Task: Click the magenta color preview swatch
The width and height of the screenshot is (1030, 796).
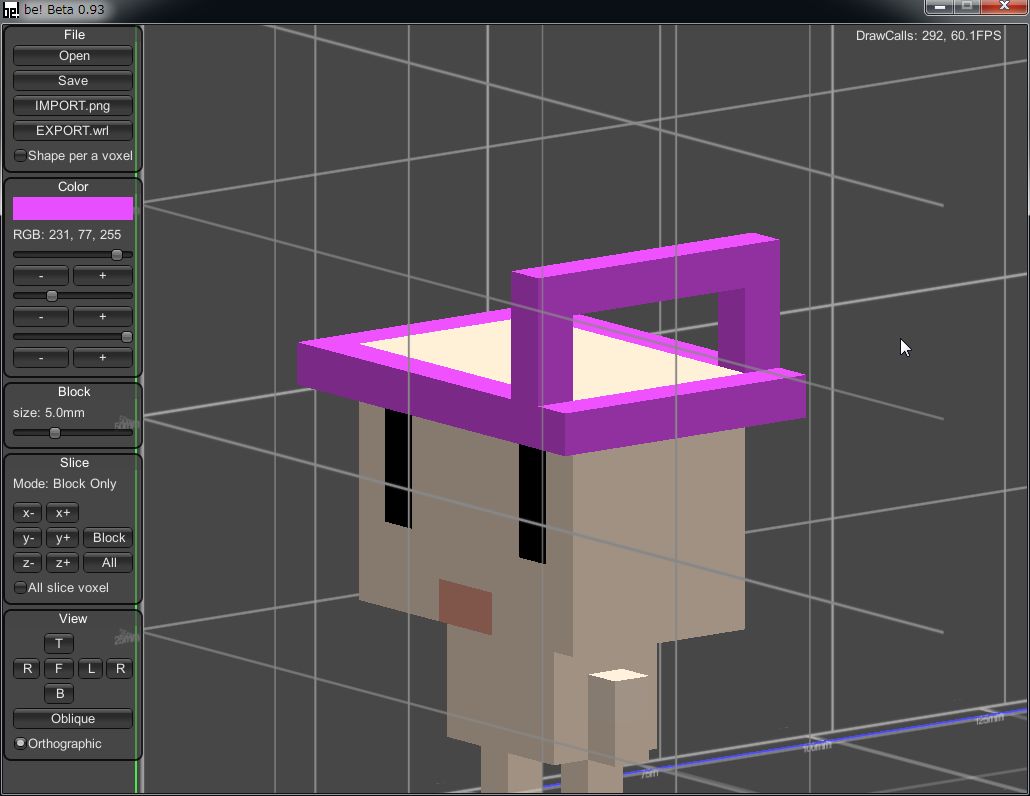Action: [x=73, y=208]
